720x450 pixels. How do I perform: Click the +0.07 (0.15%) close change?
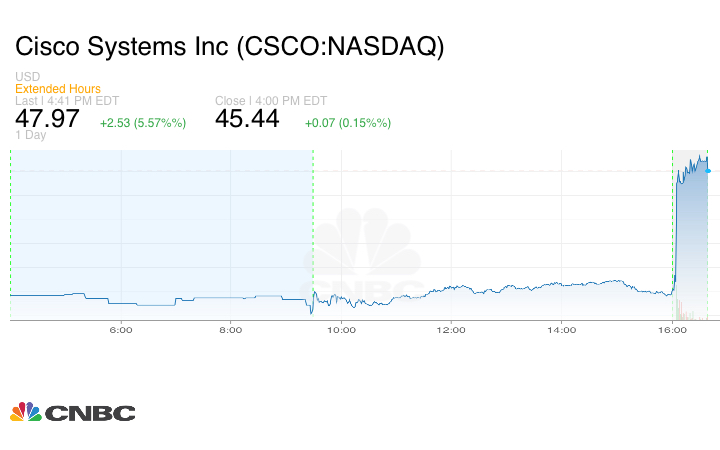(347, 123)
